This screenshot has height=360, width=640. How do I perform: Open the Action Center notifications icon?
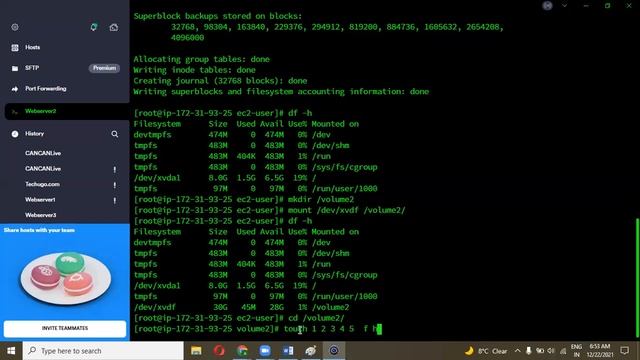tap(624, 351)
